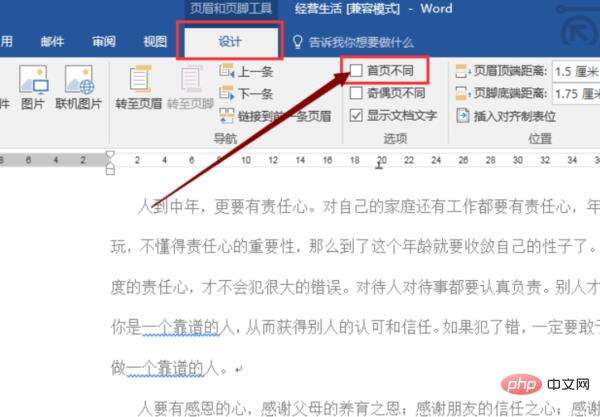Click the 页脚底端距离 footer distance icon
Viewport: 600px width, 417px height.
(462, 93)
